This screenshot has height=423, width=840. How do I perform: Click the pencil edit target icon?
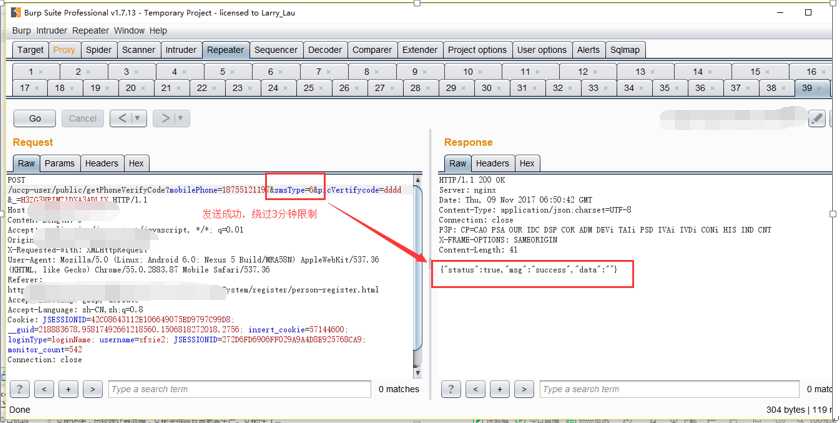(816, 119)
